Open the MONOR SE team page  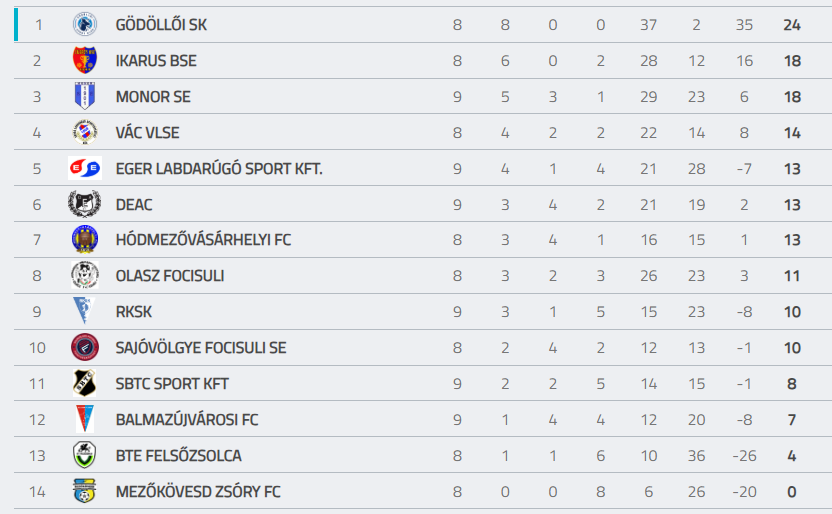(x=153, y=97)
